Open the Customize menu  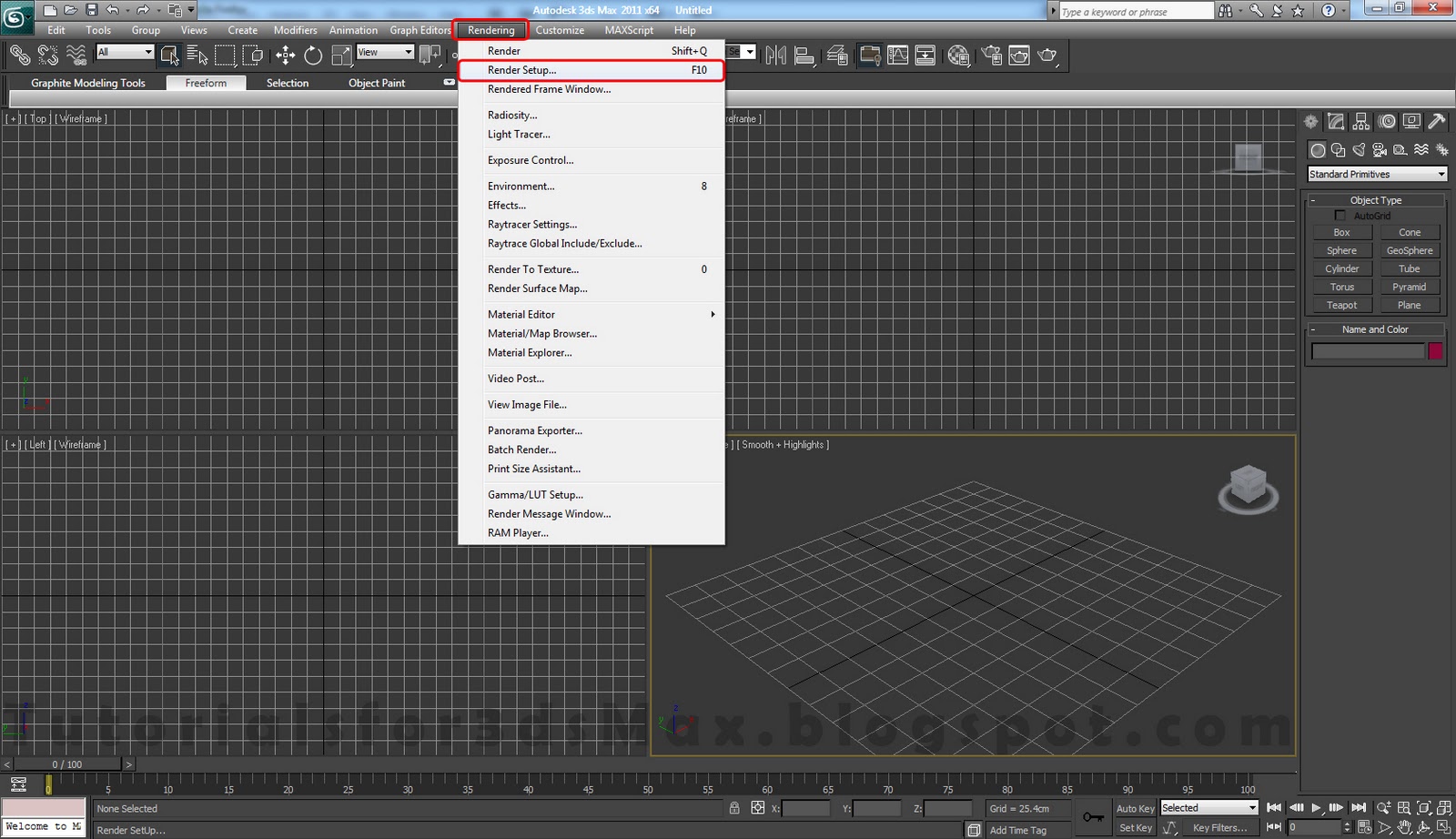click(560, 30)
